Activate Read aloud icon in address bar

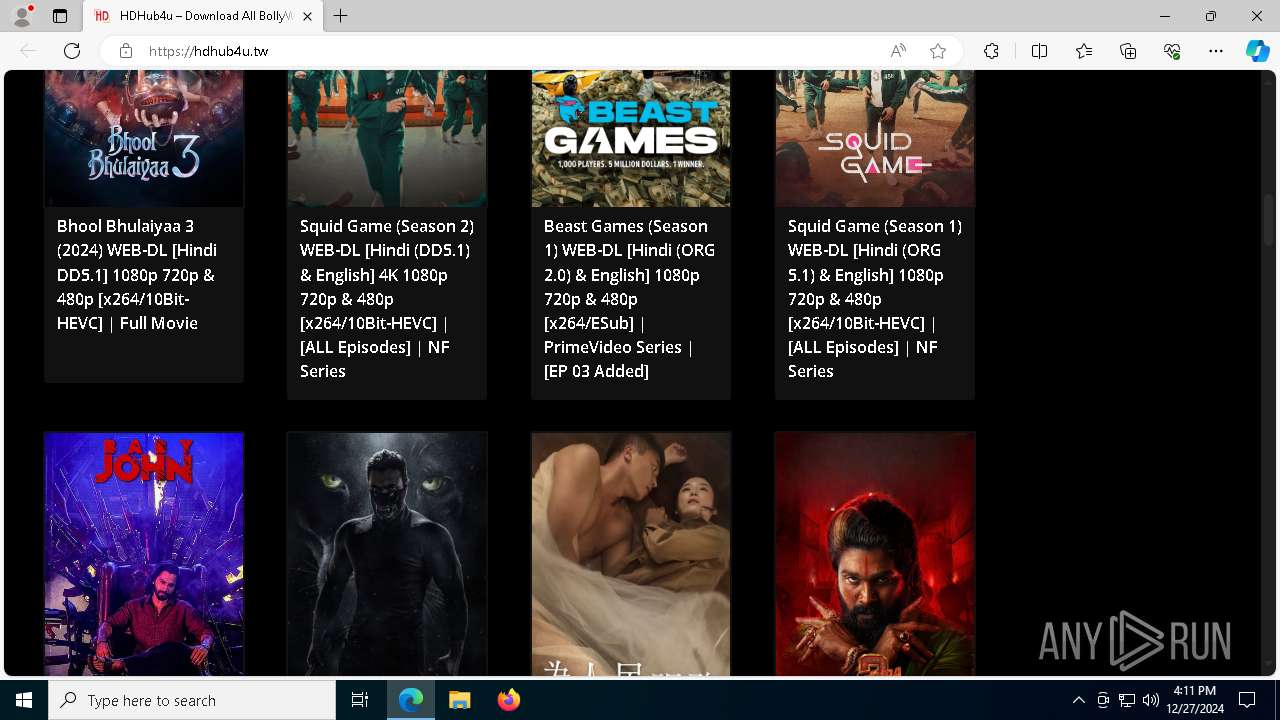click(x=898, y=51)
